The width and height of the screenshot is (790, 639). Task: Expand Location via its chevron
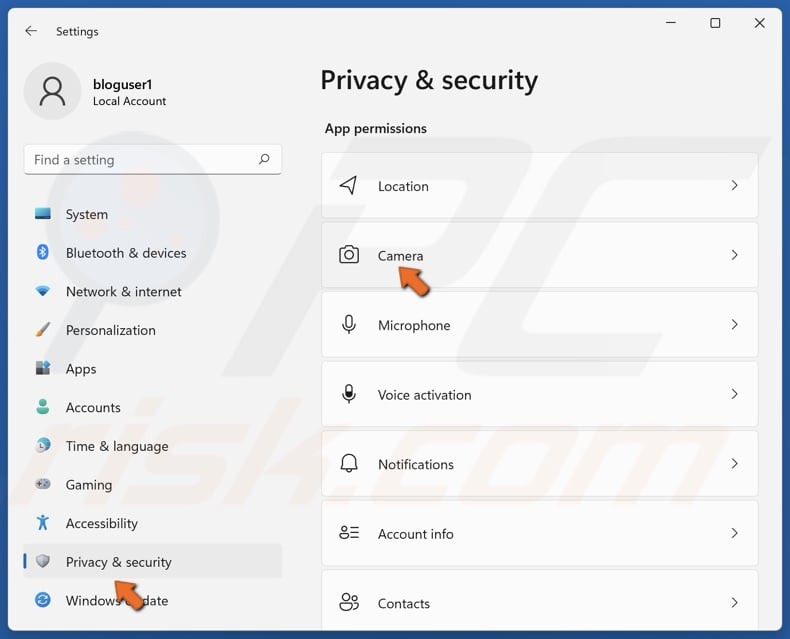click(x=735, y=185)
